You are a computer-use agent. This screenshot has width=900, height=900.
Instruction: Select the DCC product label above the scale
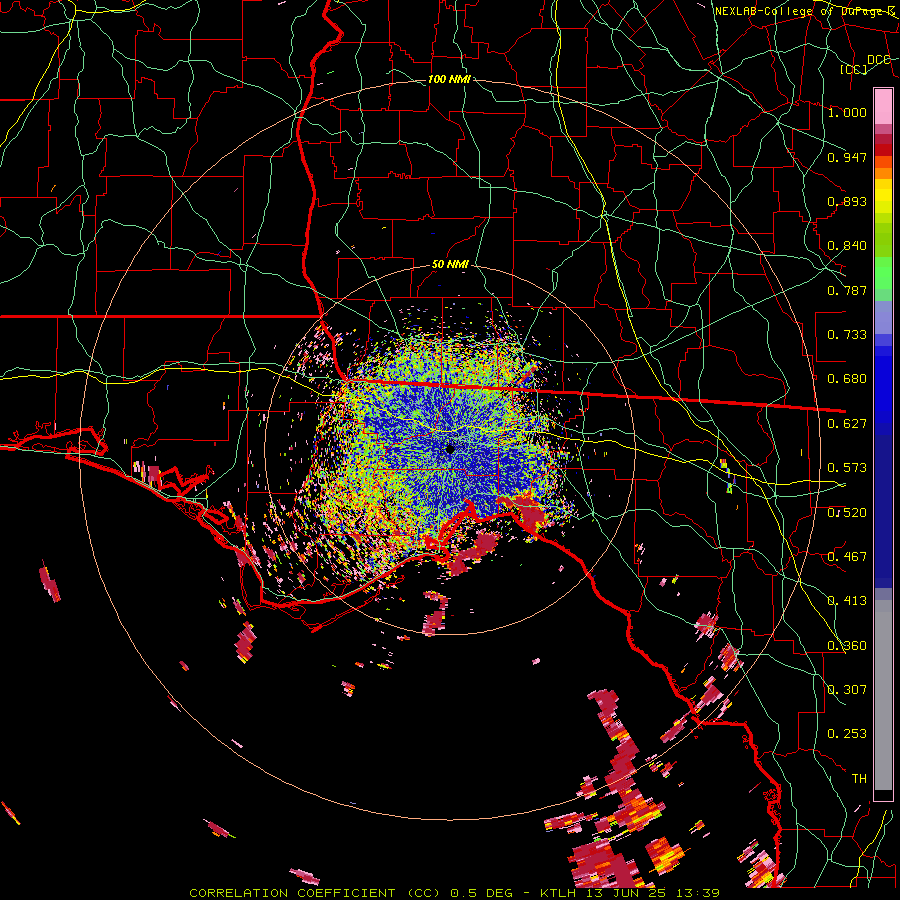pyautogui.click(x=878, y=60)
